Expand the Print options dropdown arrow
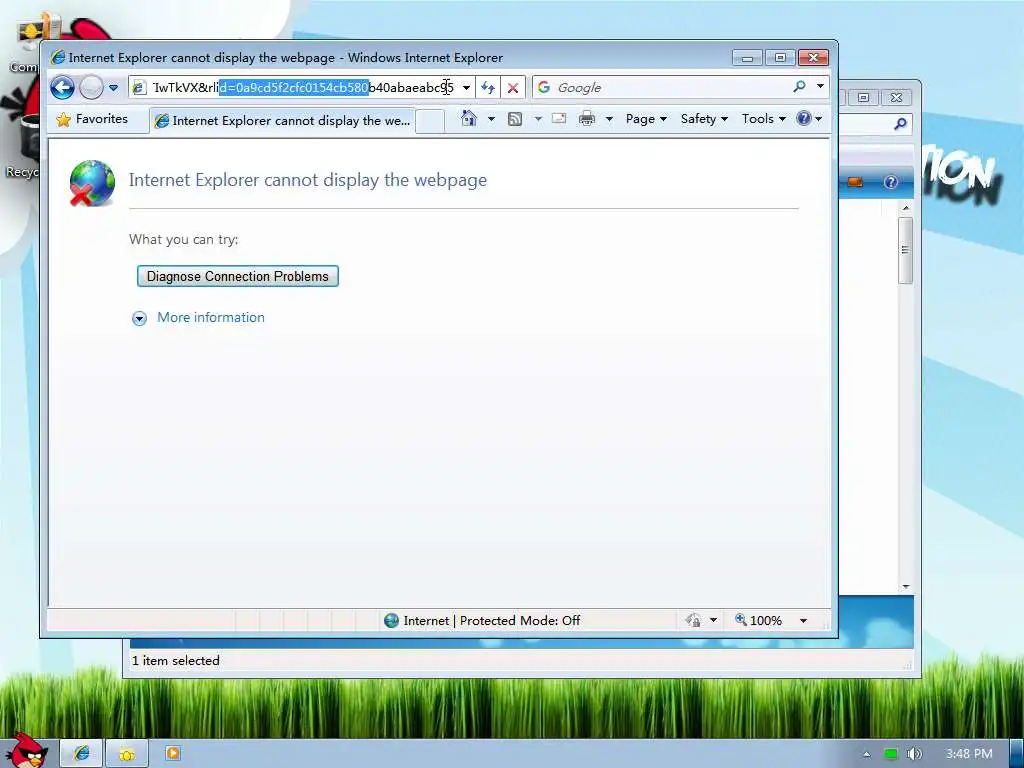The image size is (1024, 768). [x=609, y=119]
